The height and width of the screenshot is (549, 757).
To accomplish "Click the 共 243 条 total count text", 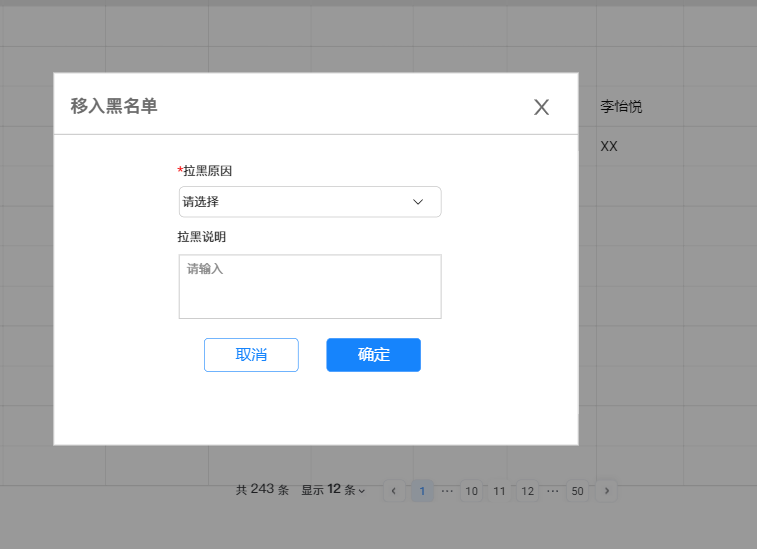I will click(262, 490).
